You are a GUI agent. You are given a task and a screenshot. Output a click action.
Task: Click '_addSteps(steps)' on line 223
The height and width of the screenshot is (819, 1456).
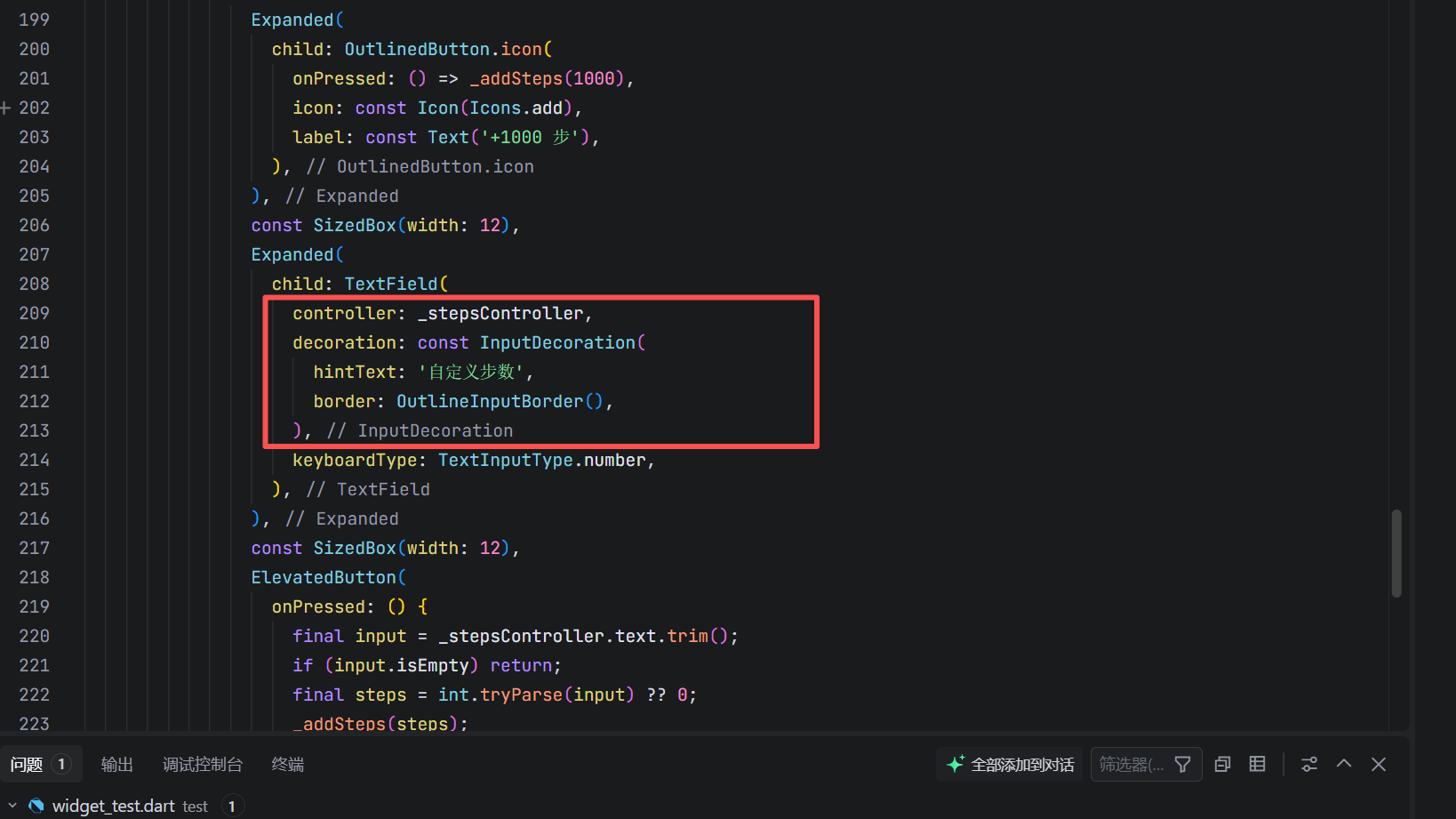[x=375, y=723]
